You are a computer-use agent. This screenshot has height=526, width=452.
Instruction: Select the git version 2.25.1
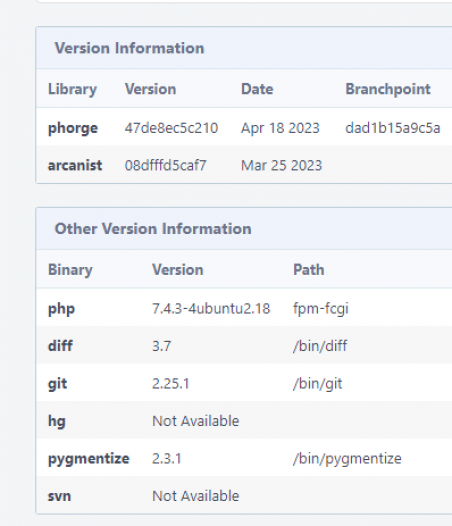[171, 383]
